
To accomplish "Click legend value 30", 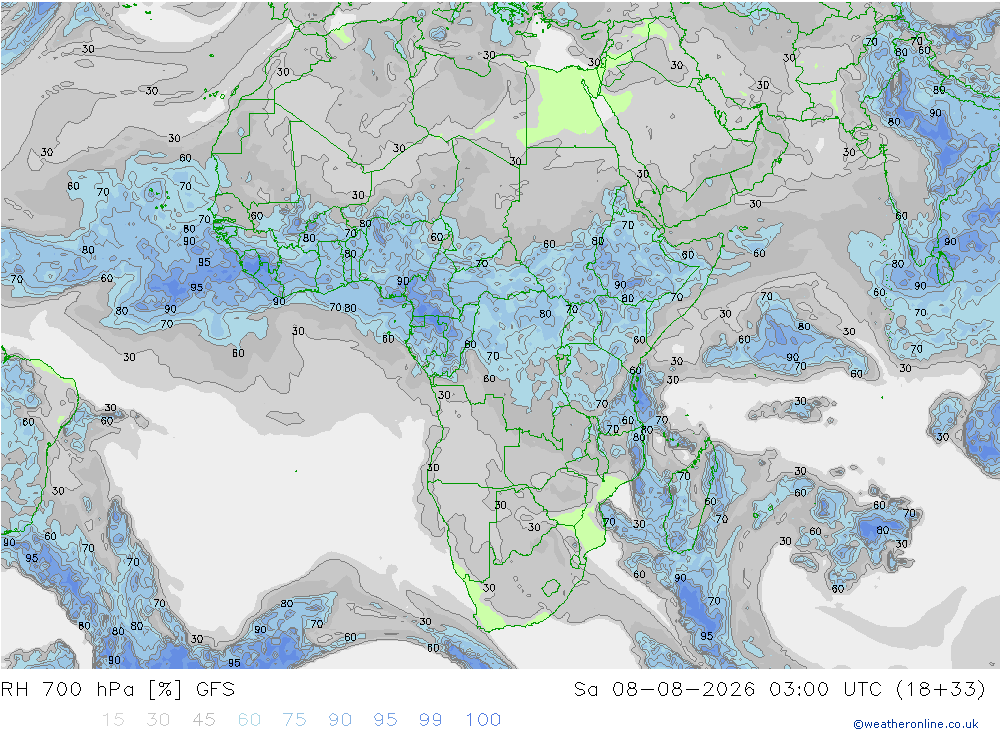I will click(x=158, y=720).
